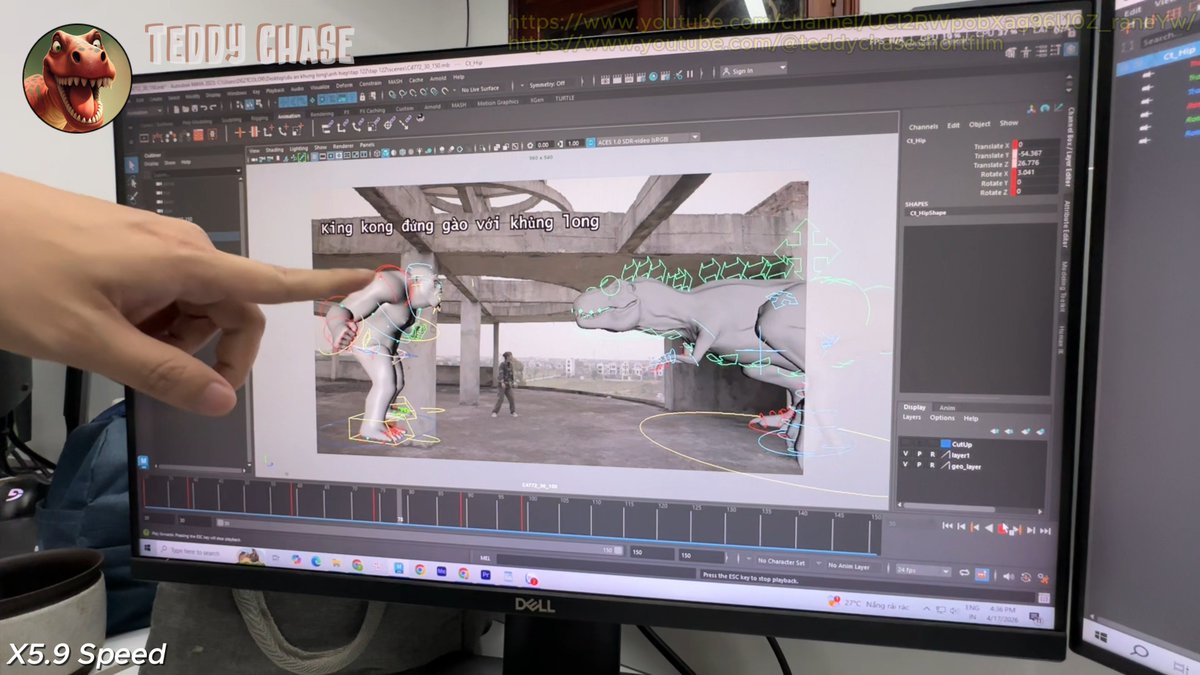Click the Translate Y value field
Viewport: 1200px width, 675px height.
coord(1036,154)
